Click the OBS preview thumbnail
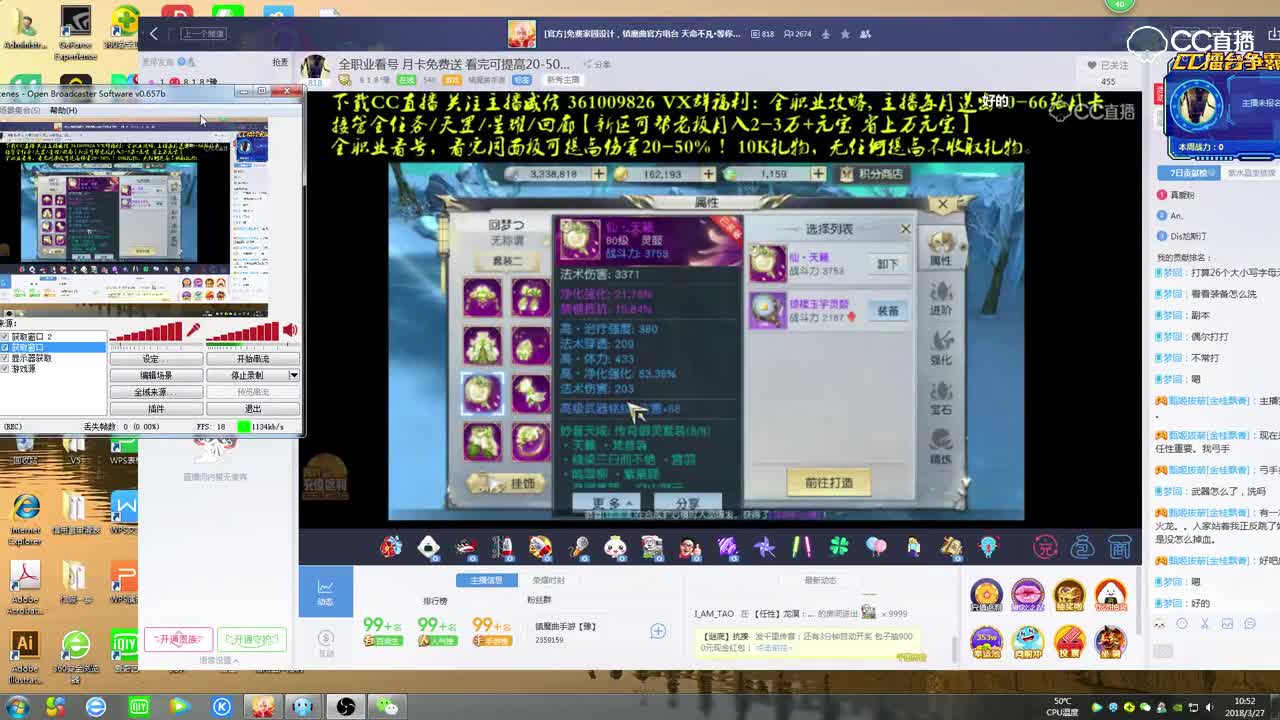 coord(134,217)
